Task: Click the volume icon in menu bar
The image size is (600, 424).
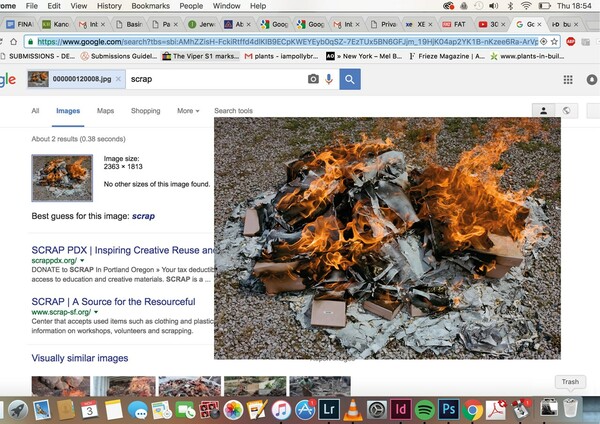Action: (494, 6)
